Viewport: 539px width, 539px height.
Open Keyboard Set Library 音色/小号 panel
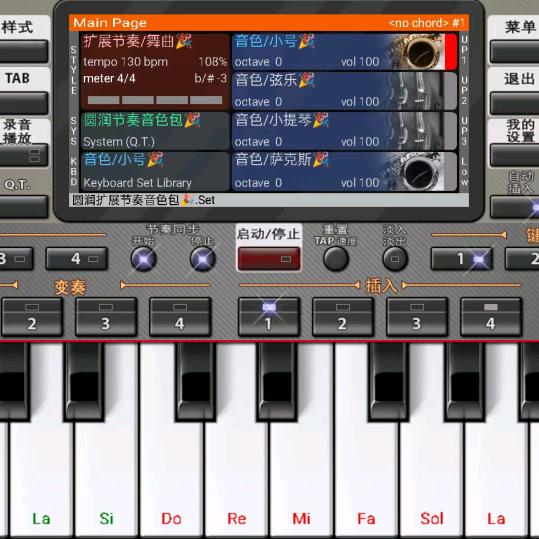tap(155, 172)
